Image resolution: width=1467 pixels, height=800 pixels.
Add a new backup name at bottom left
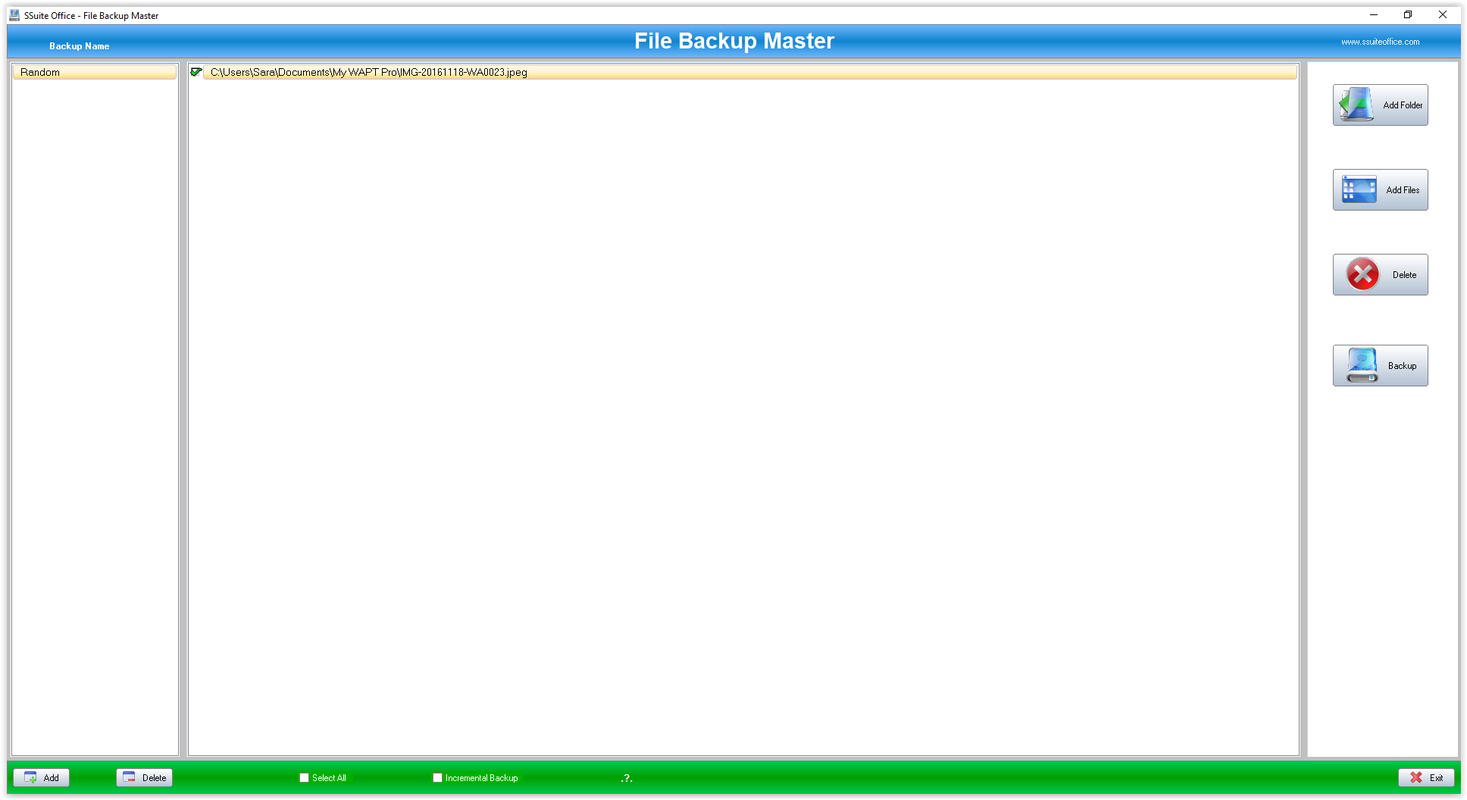(x=41, y=778)
